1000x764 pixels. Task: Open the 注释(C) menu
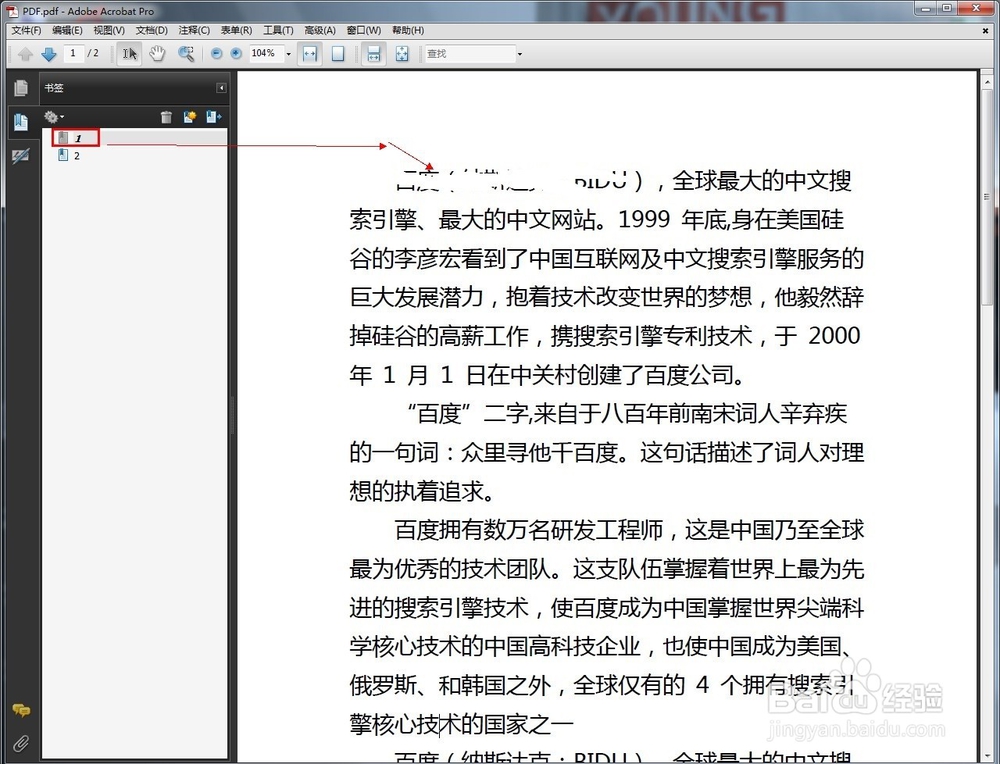(194, 30)
